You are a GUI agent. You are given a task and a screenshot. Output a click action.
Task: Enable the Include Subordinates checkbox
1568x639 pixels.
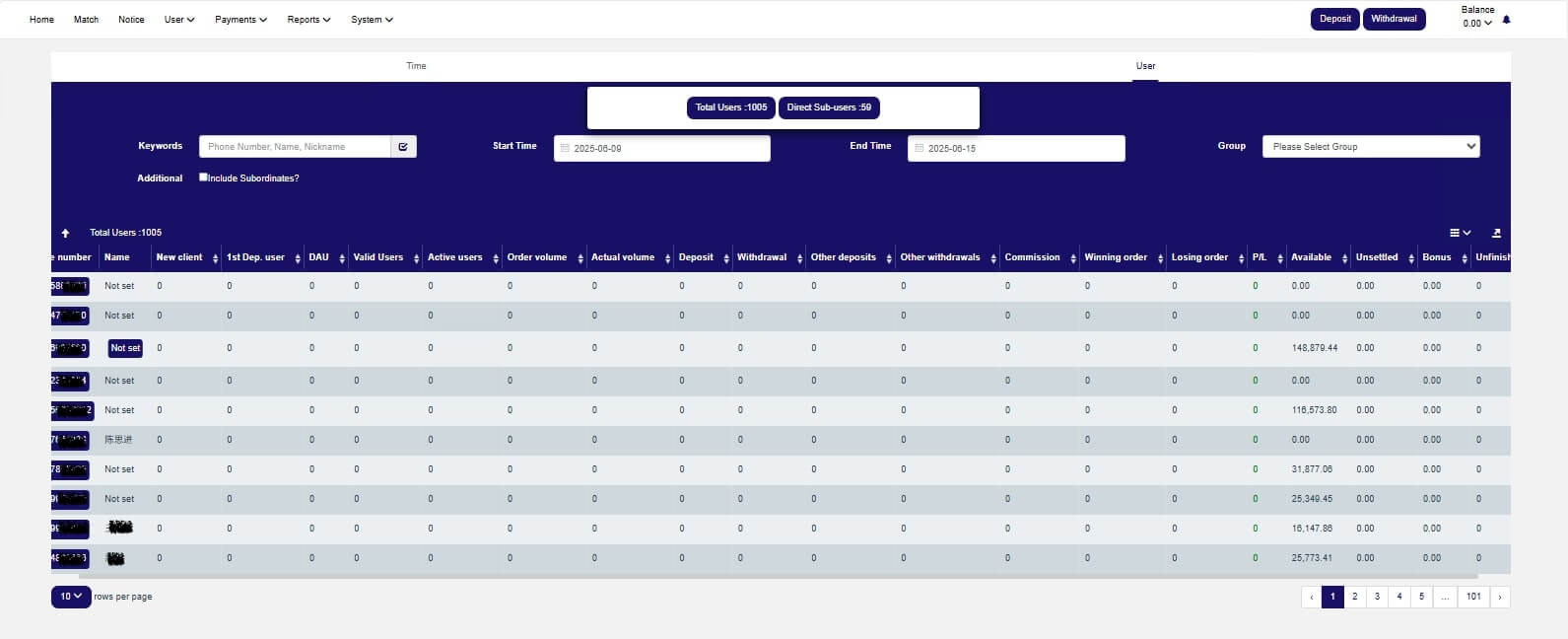[203, 177]
